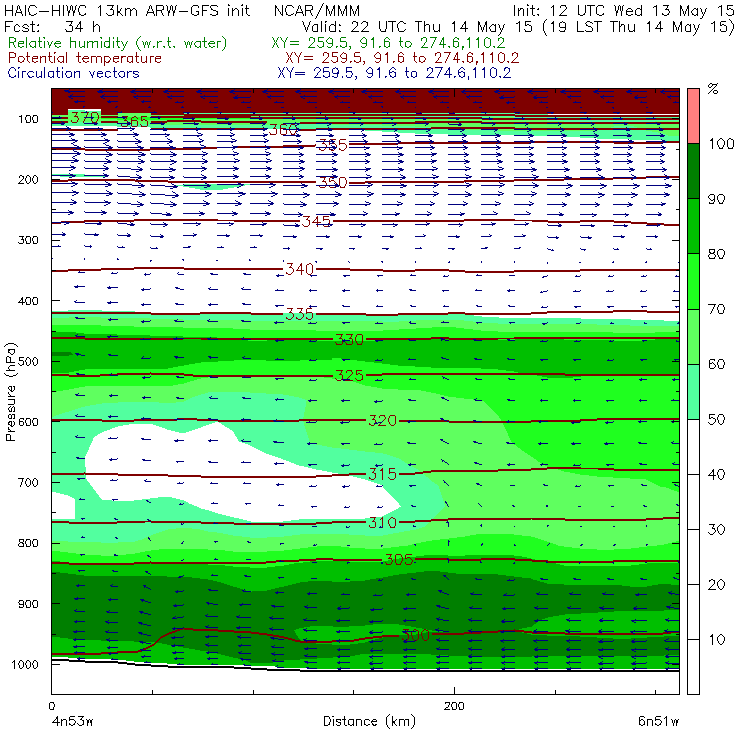Click the 335 contour label
The width and height of the screenshot is (740, 740).
[300, 313]
